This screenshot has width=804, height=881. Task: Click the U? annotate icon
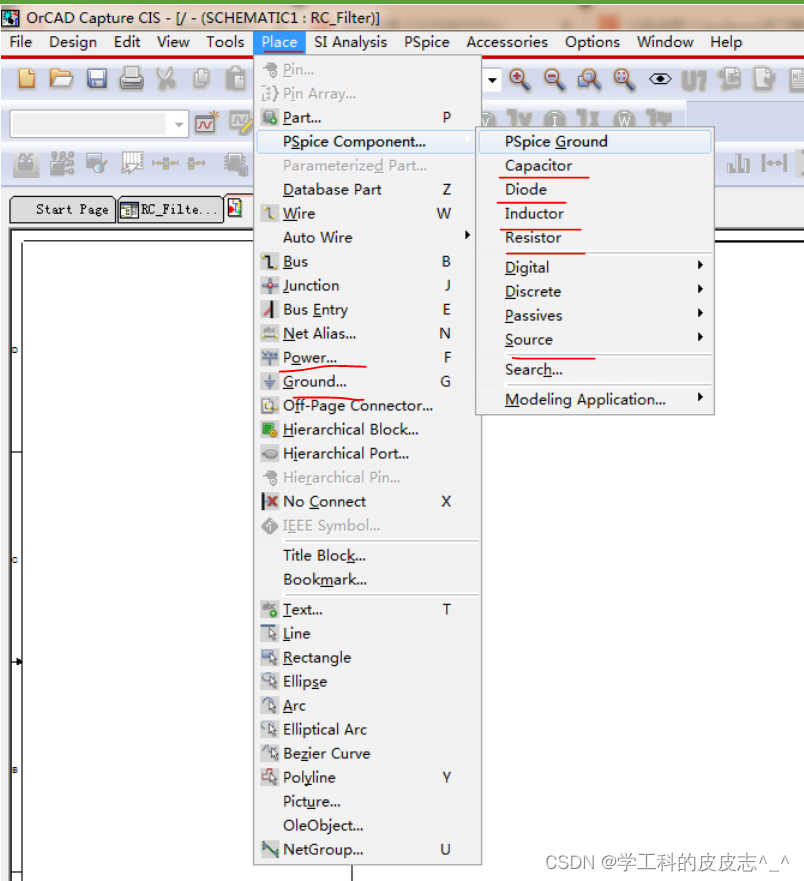(x=693, y=81)
